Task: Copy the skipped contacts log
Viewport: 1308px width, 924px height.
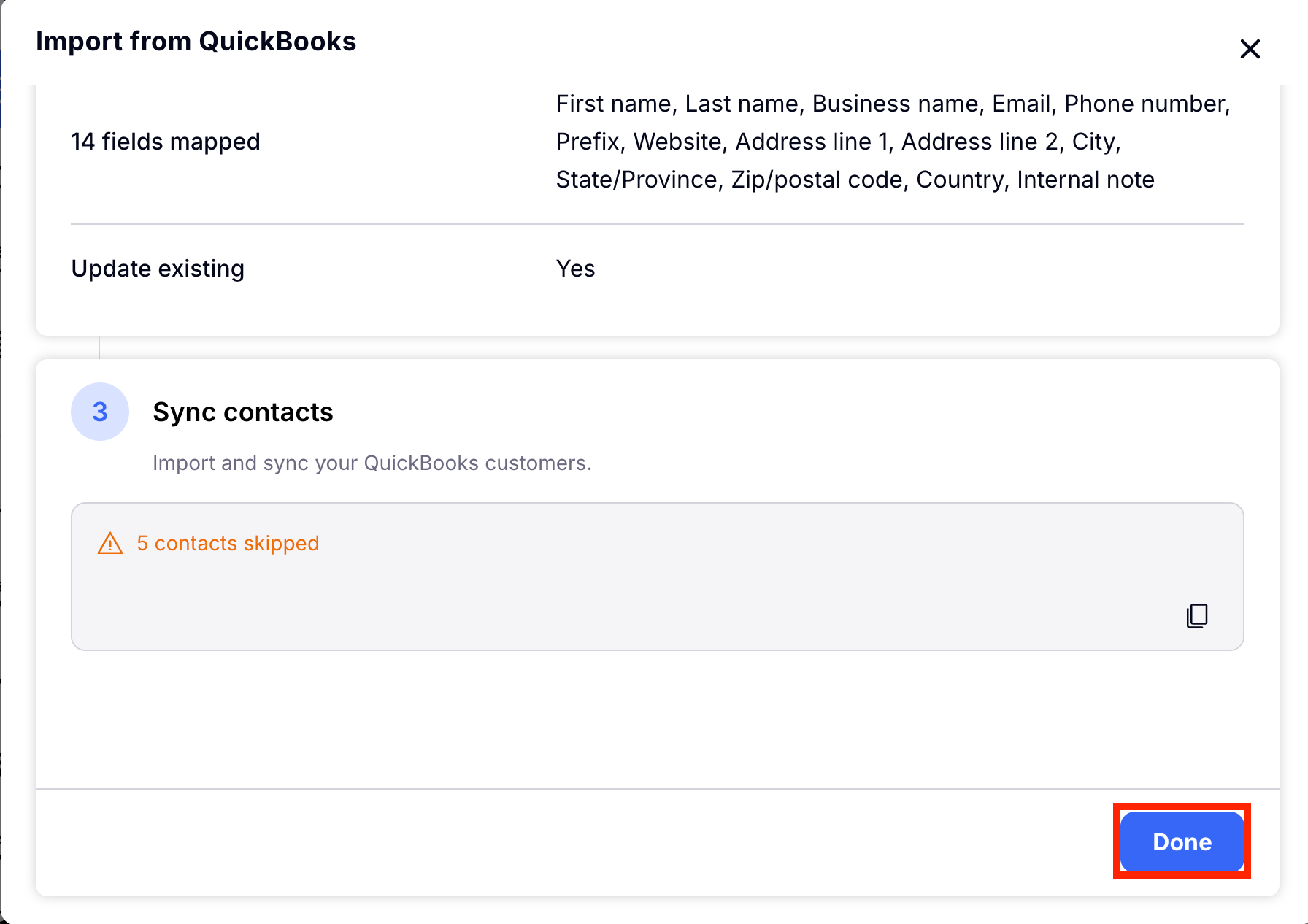Action: [1196, 615]
